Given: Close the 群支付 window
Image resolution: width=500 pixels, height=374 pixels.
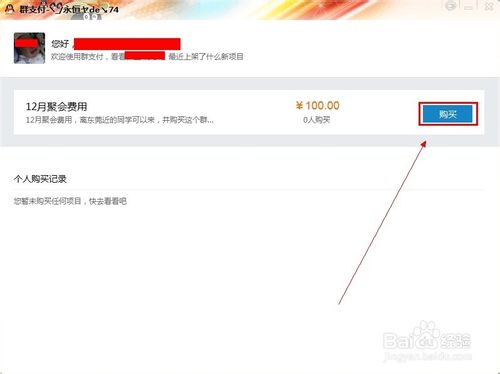Looking at the screenshot, I should (x=489, y=6).
